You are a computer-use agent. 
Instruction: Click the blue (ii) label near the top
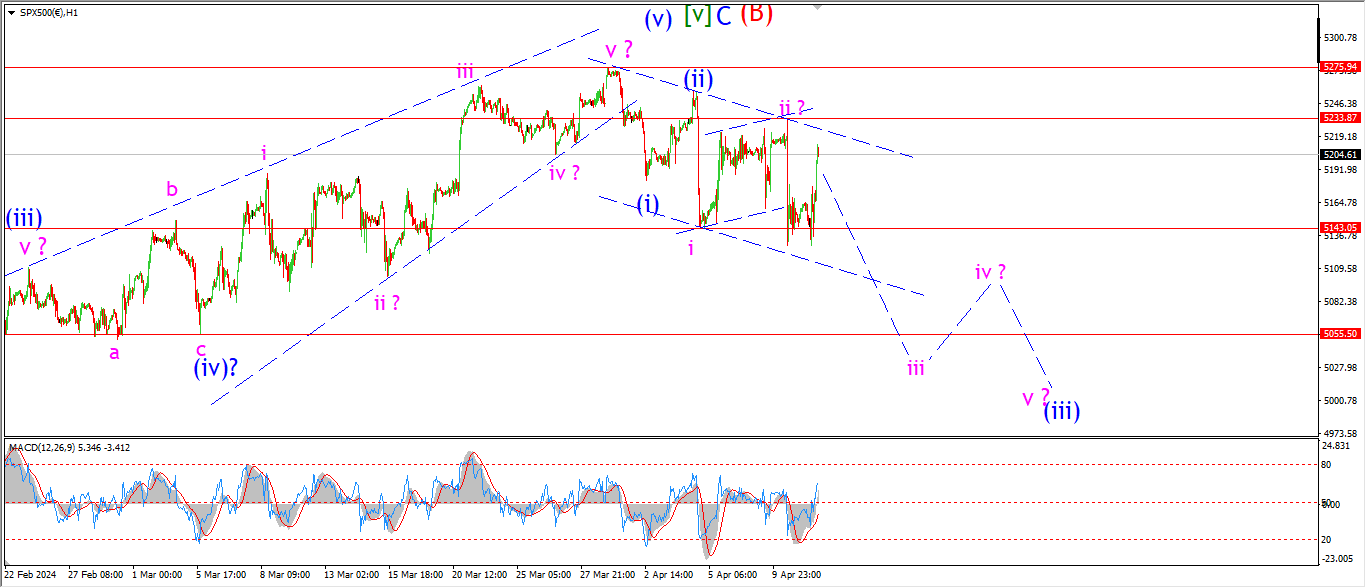(697, 79)
